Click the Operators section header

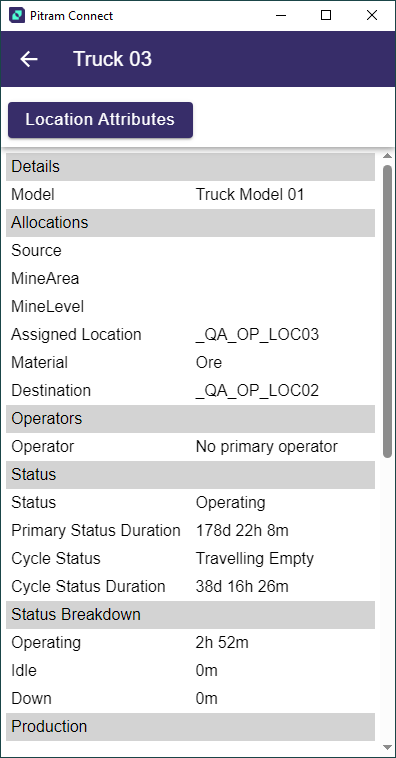pyautogui.click(x=191, y=419)
